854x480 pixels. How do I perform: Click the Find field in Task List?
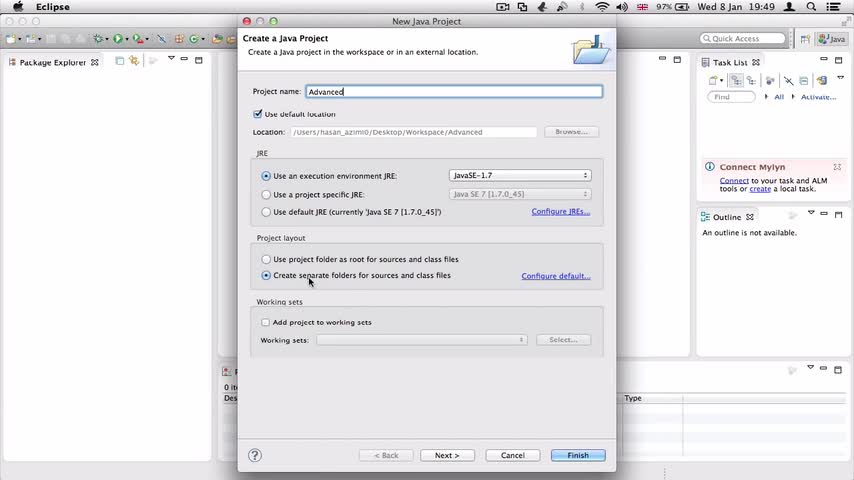tap(731, 96)
